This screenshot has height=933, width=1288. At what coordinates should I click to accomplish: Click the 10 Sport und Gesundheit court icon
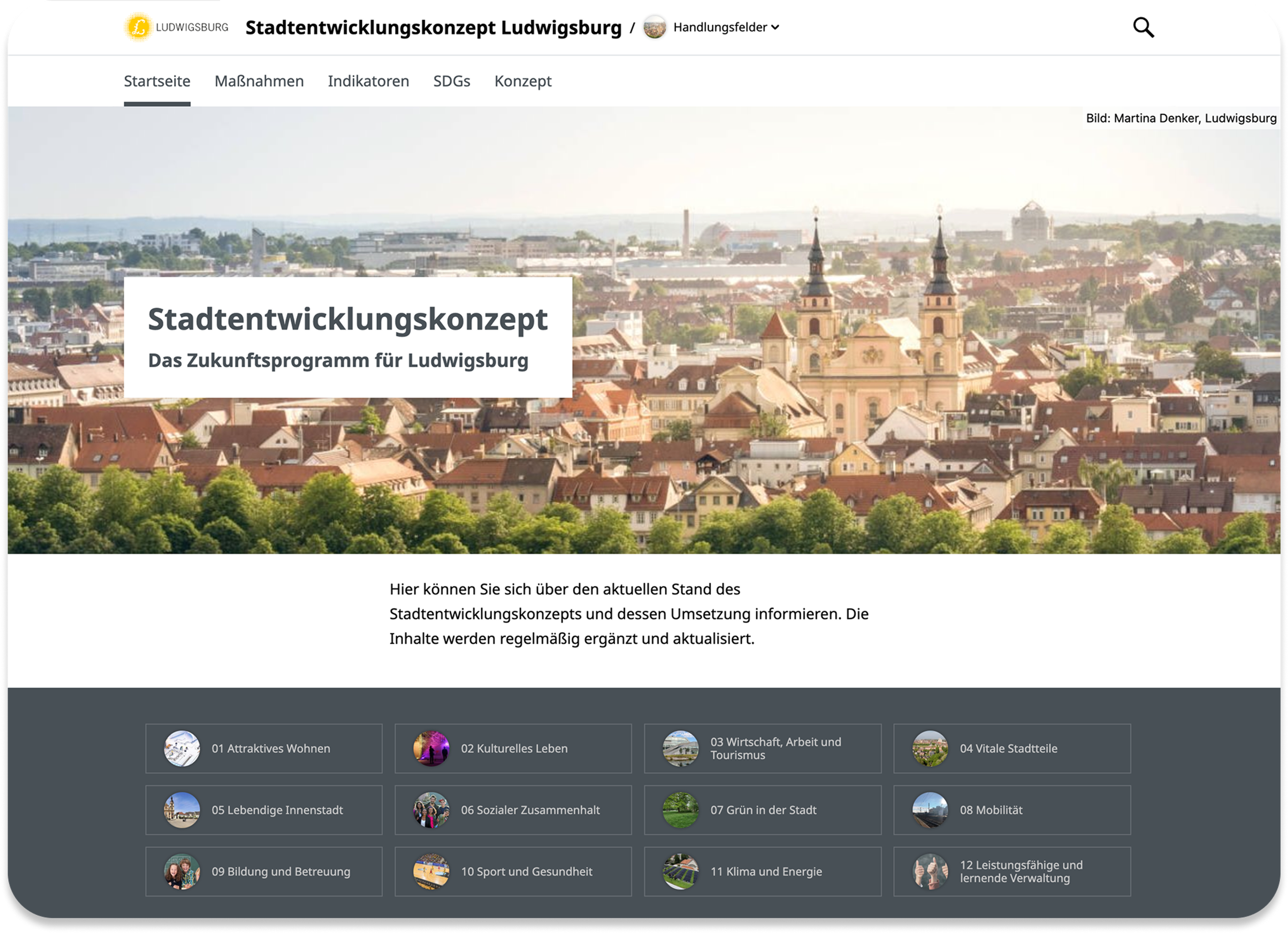pos(431,872)
